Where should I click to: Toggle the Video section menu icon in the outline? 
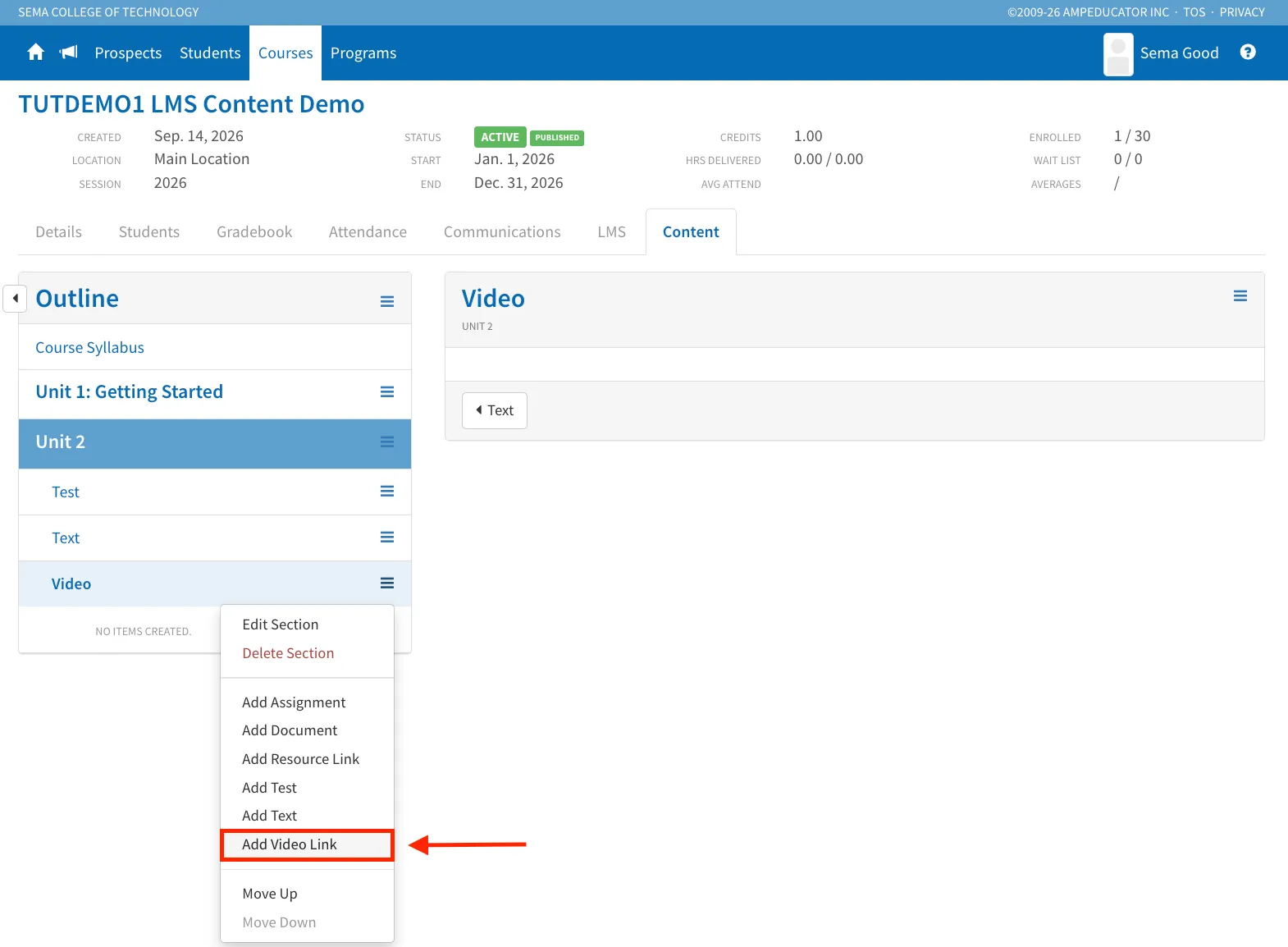(387, 583)
